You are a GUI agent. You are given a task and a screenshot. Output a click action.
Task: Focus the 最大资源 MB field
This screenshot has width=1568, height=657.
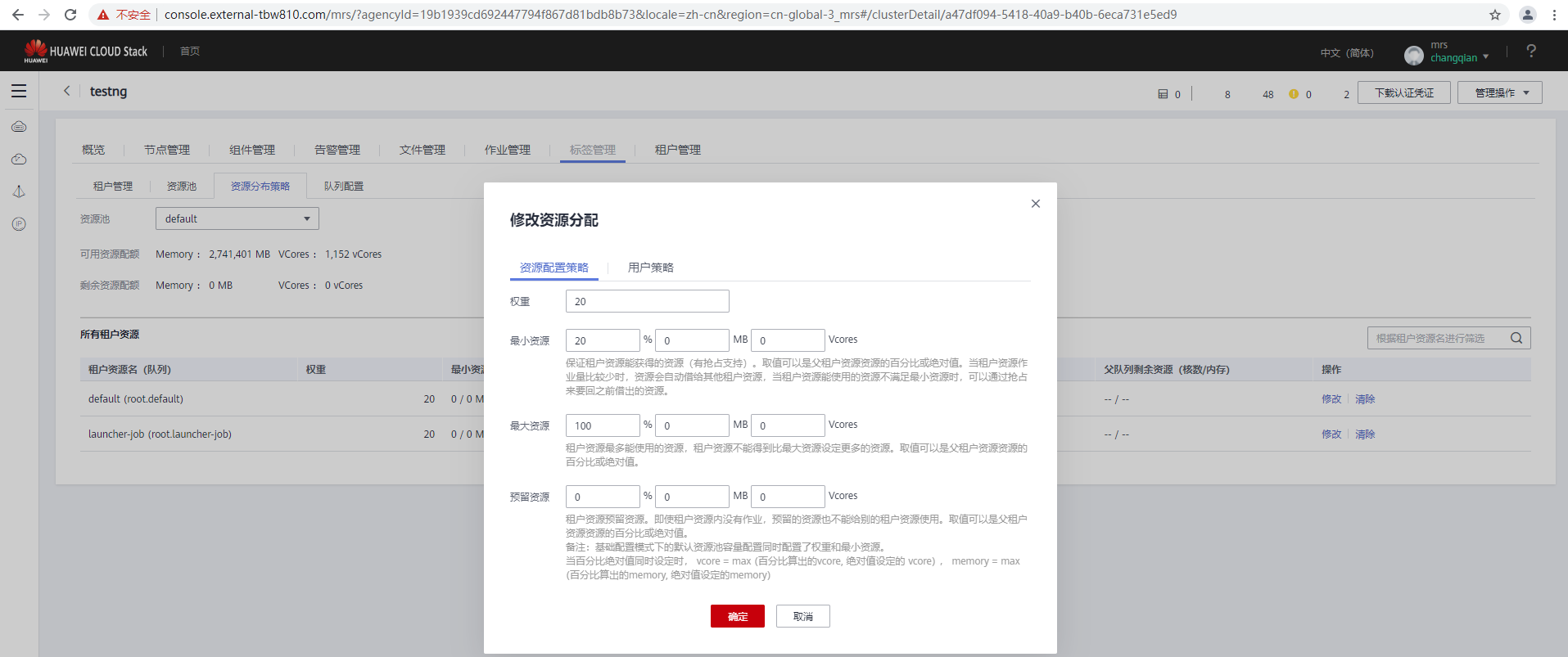[692, 425]
